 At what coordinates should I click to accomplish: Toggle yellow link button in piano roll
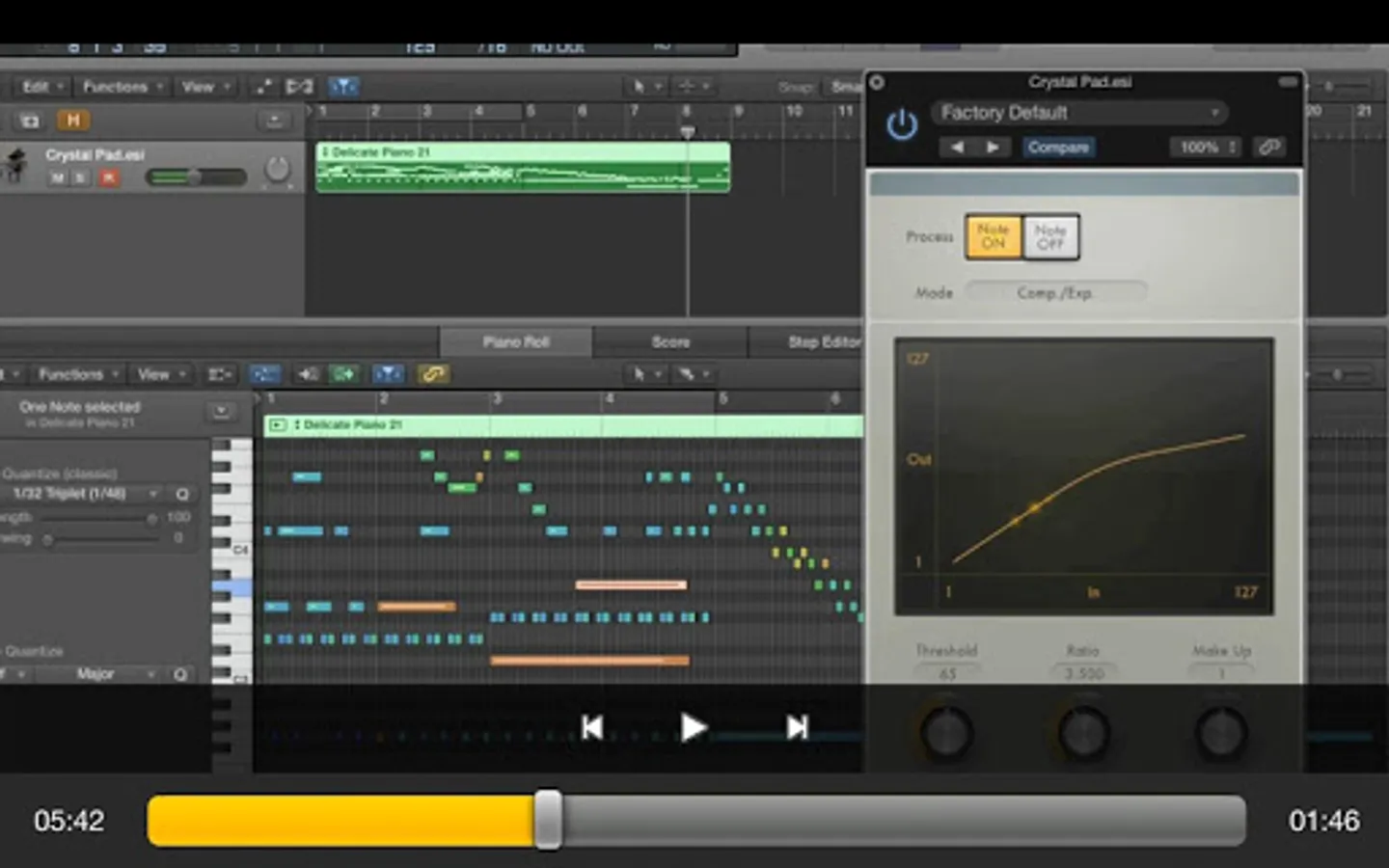tap(433, 374)
